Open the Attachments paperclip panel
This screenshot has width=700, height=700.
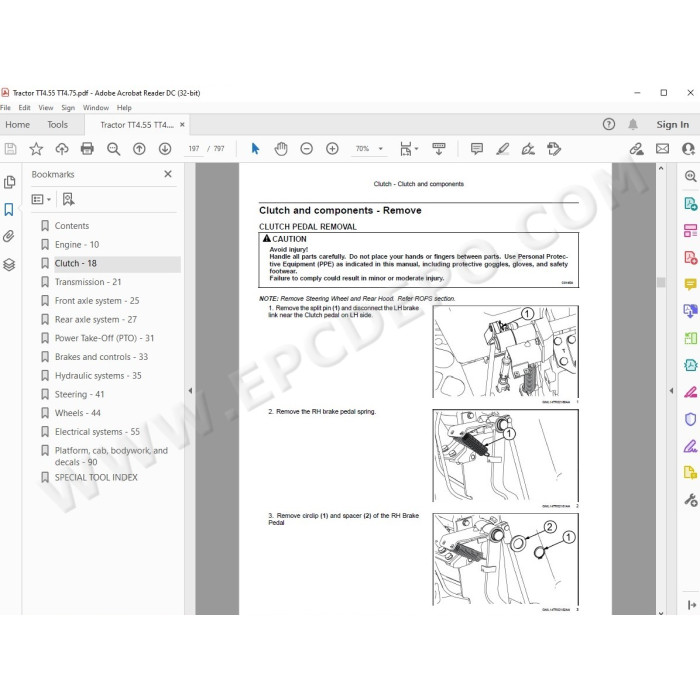[x=9, y=237]
